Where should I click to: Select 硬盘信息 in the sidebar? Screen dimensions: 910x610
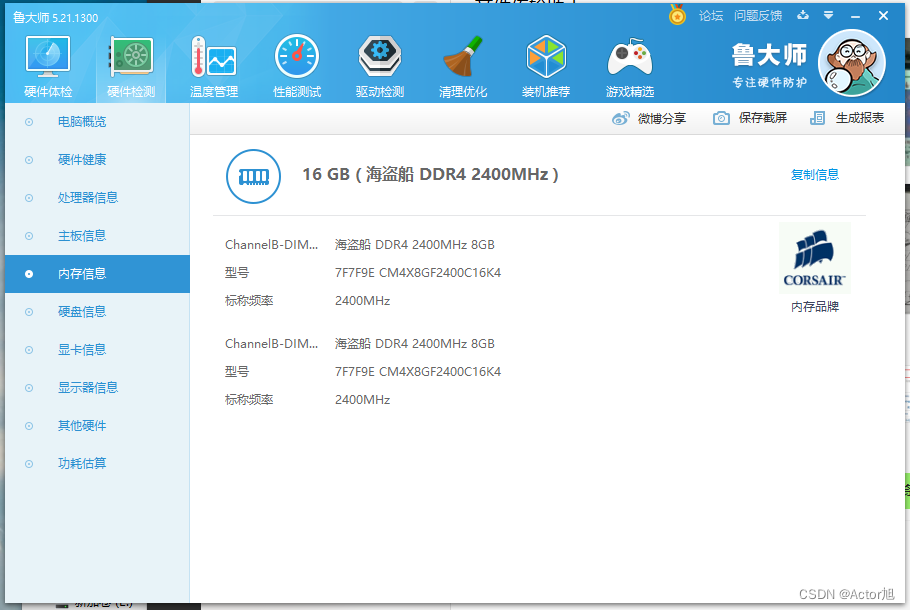[x=97, y=312]
